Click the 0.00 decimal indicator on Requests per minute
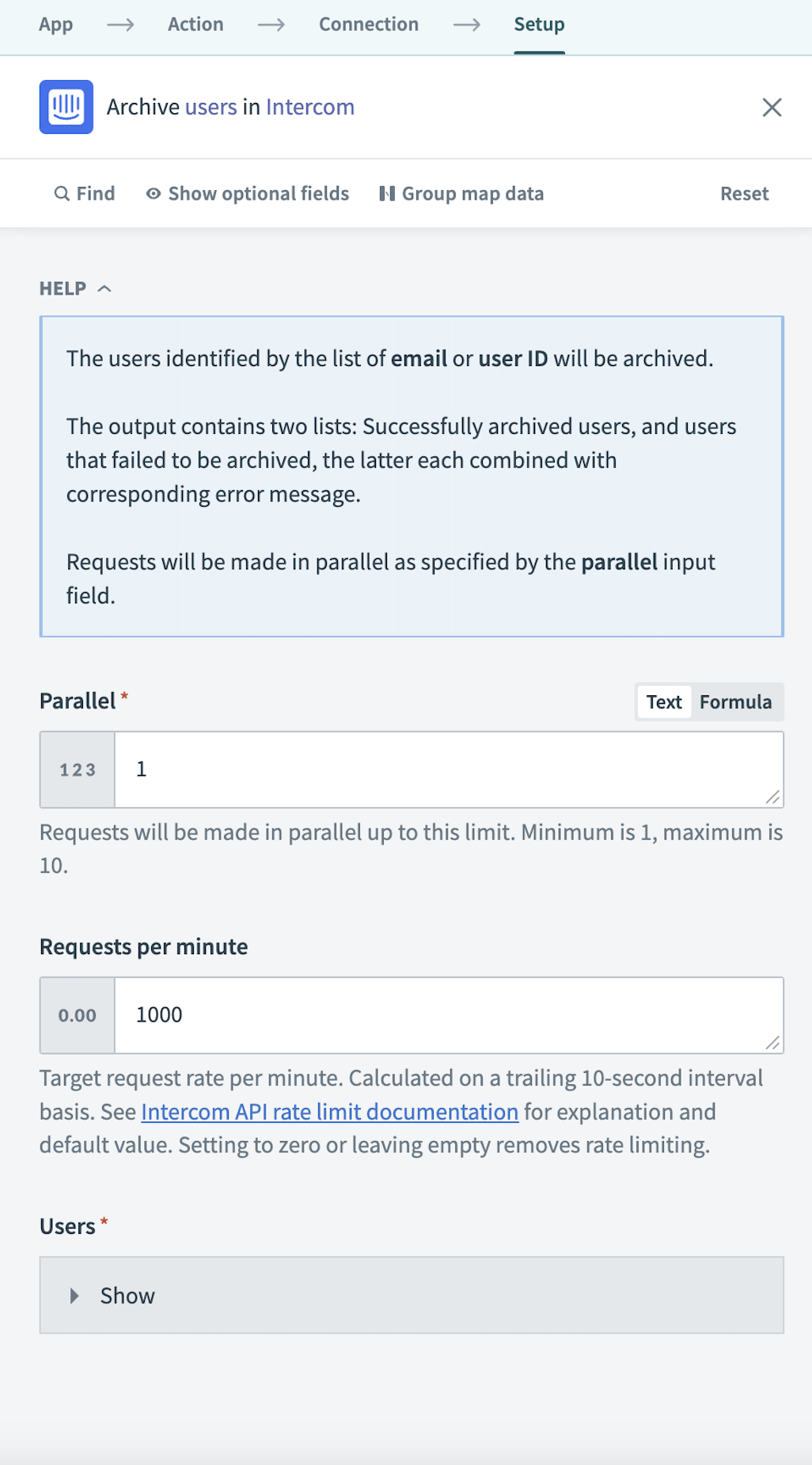 [76, 1014]
